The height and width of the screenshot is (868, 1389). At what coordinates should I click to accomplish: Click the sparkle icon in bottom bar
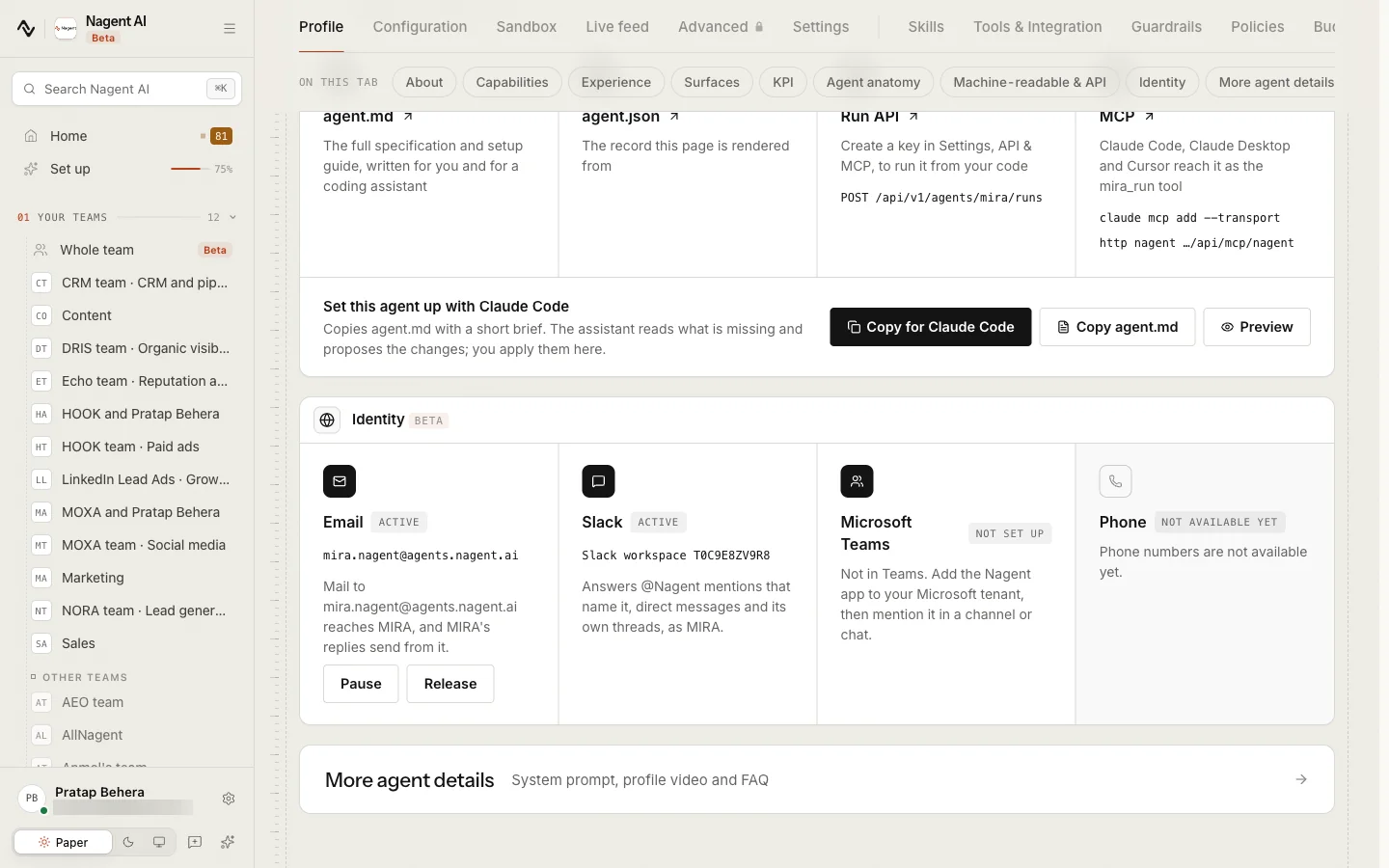click(x=228, y=842)
